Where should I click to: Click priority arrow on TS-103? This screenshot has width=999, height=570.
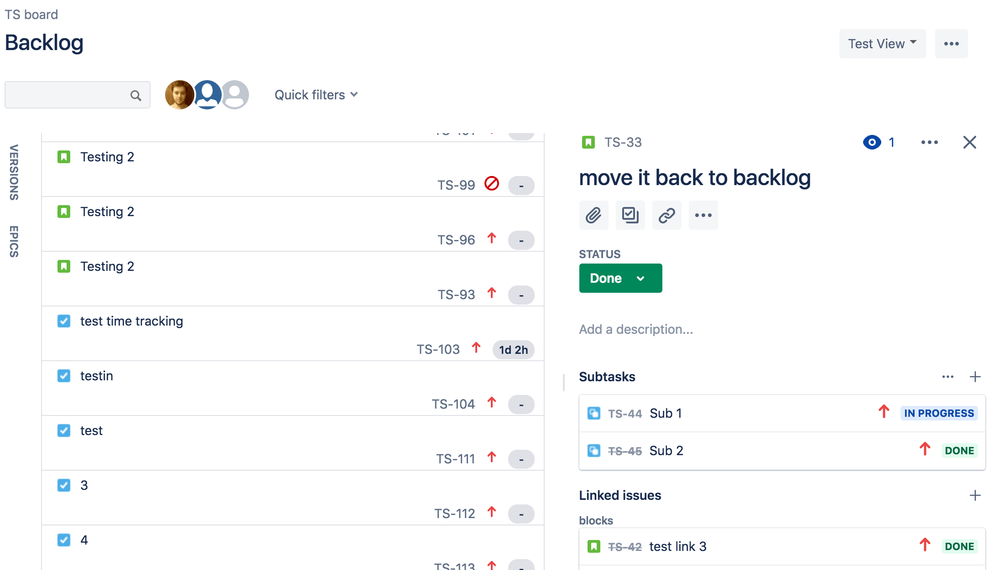(476, 348)
